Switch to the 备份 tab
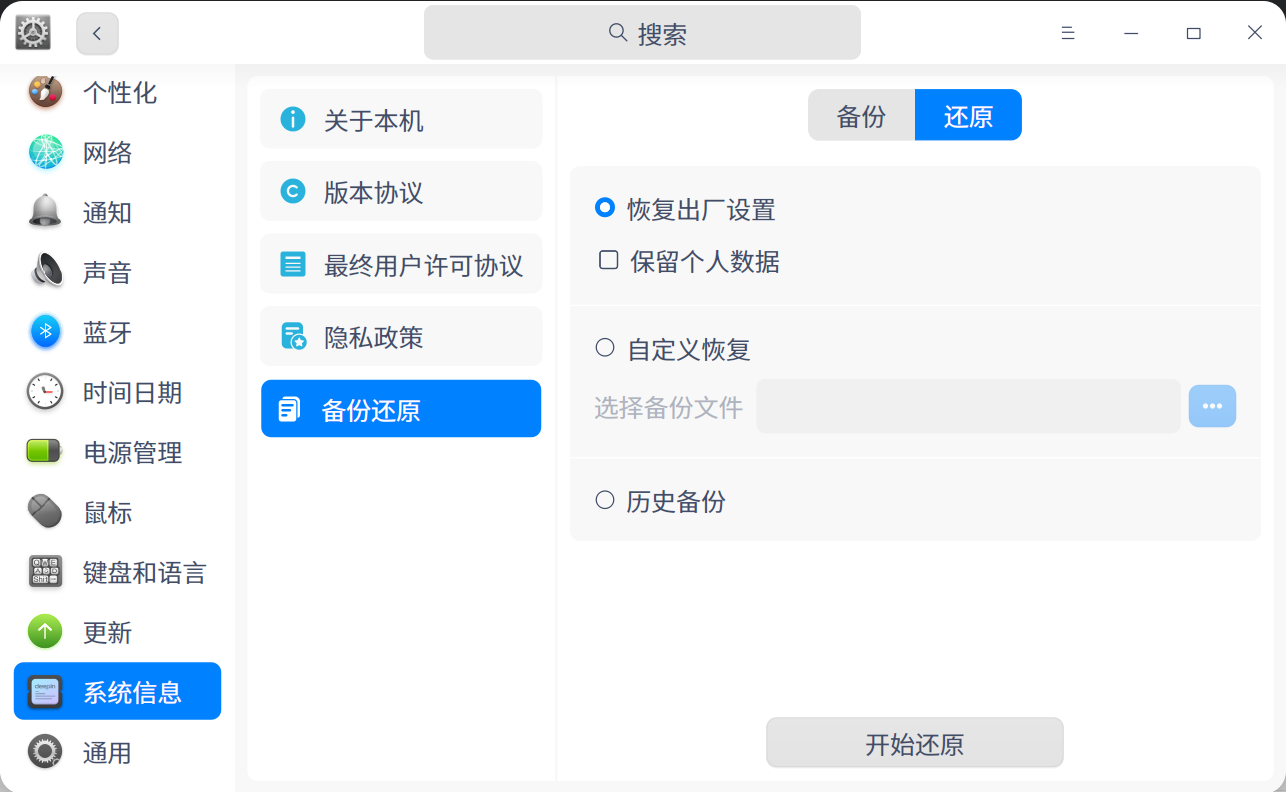Screen dimensions: 1286x792 (x=861, y=115)
